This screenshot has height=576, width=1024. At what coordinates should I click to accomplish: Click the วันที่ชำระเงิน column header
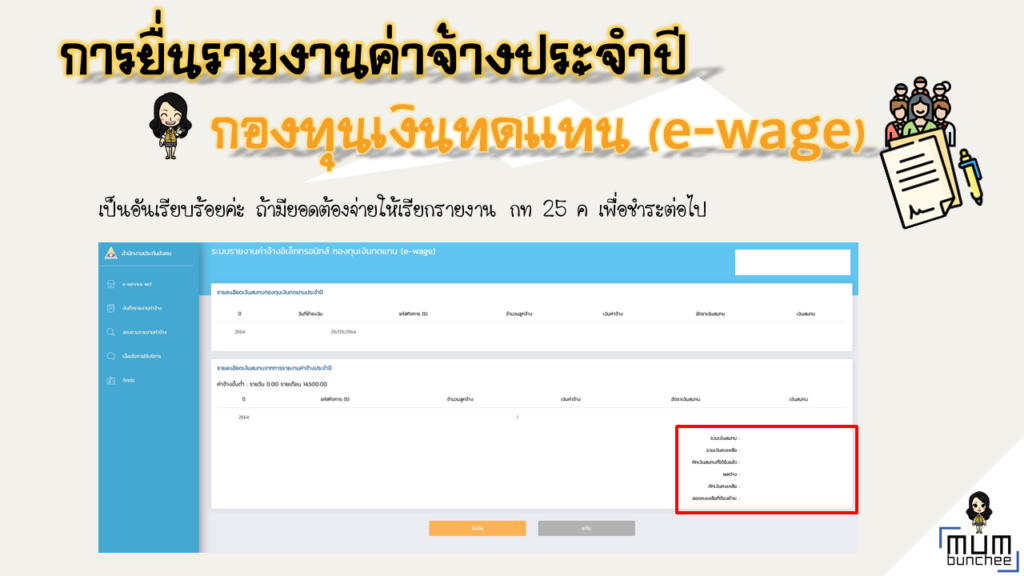coord(344,314)
